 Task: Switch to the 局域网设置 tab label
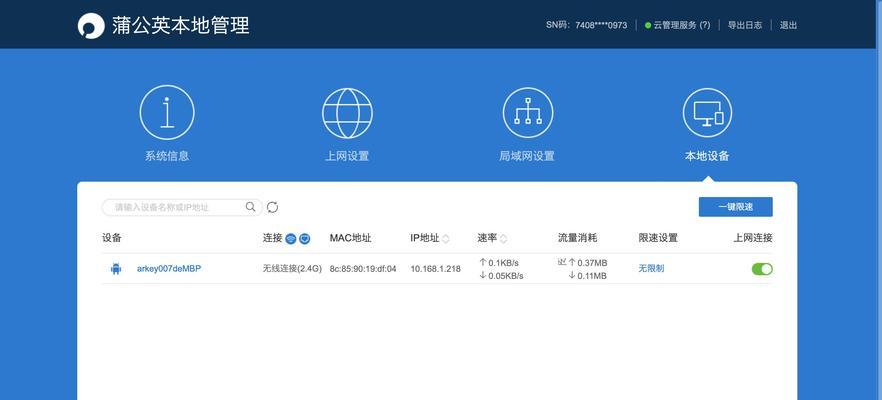pos(527,156)
